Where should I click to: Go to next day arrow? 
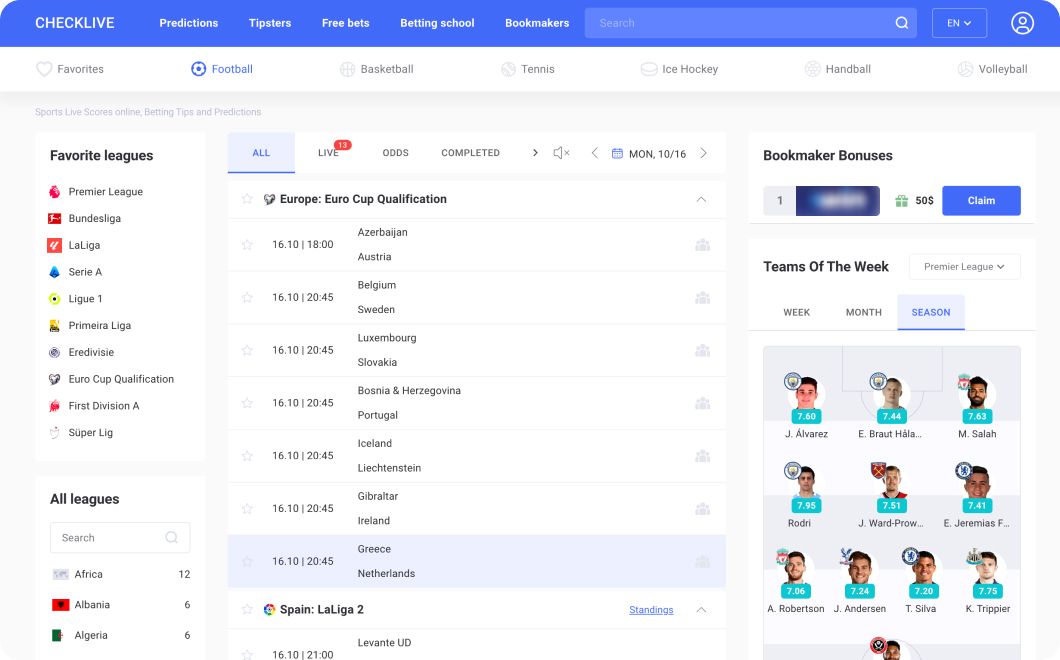pyautogui.click(x=704, y=153)
